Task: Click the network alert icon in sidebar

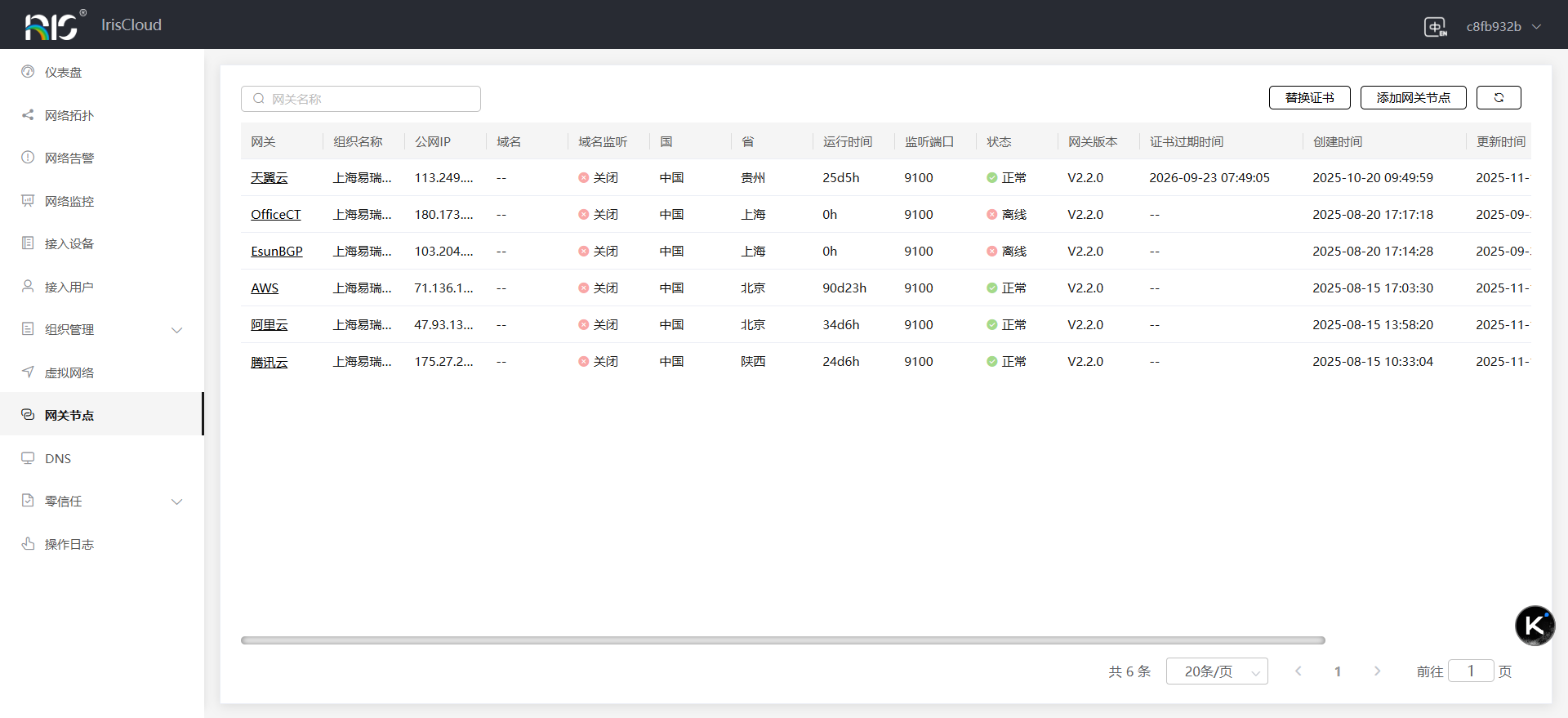Action: [28, 158]
